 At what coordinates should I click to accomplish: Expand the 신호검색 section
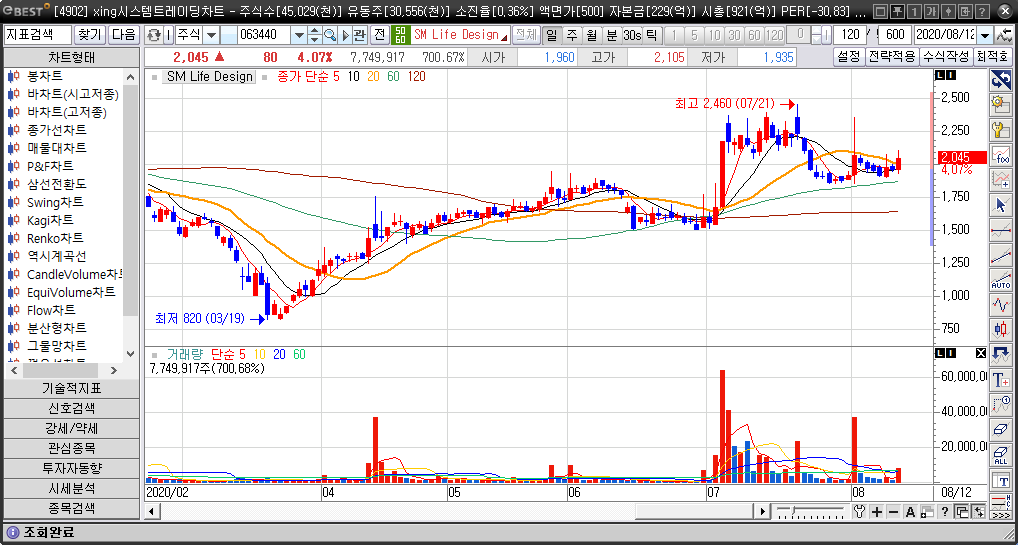pyautogui.click(x=71, y=409)
